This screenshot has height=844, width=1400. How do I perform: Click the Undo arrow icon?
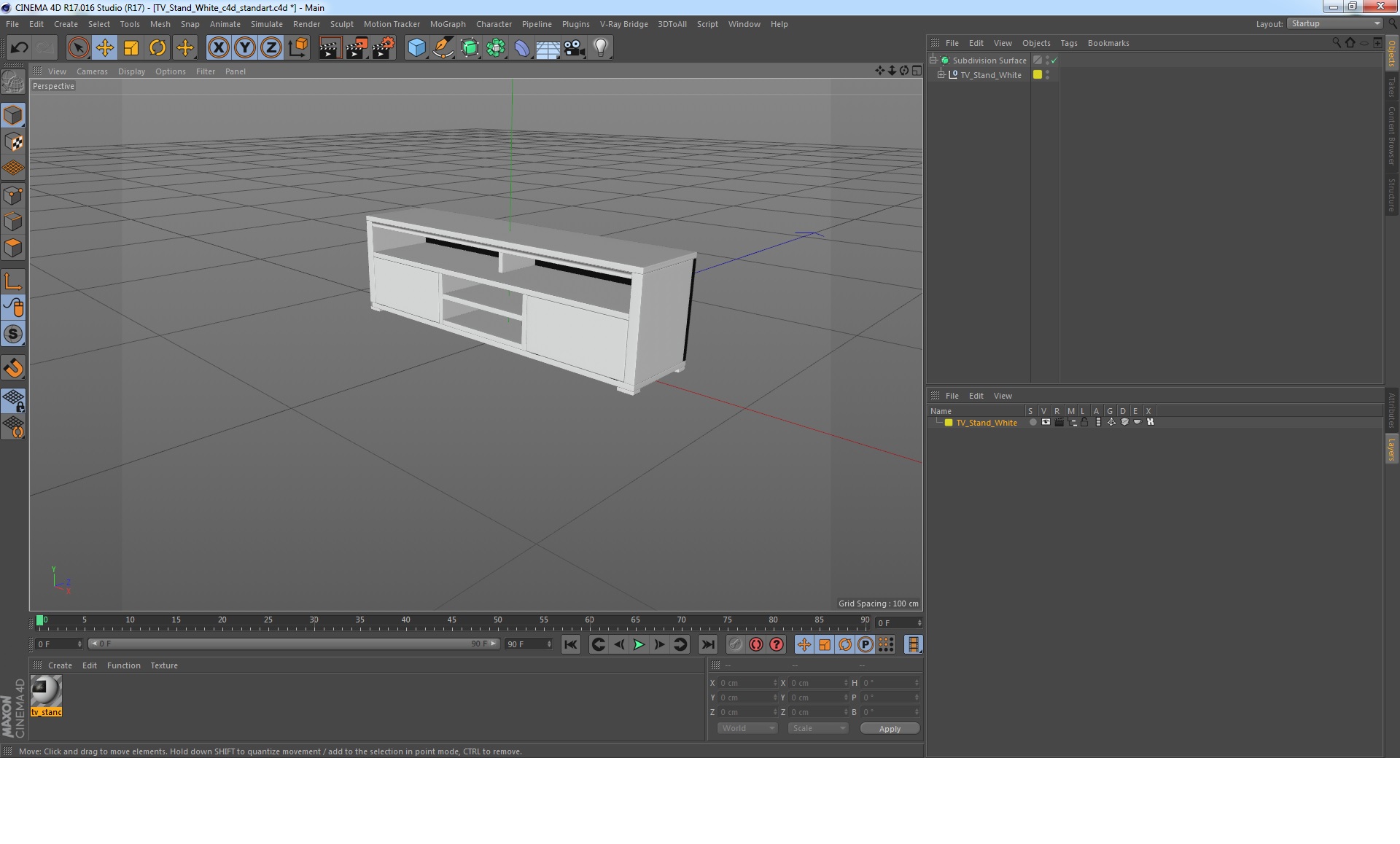19,48
